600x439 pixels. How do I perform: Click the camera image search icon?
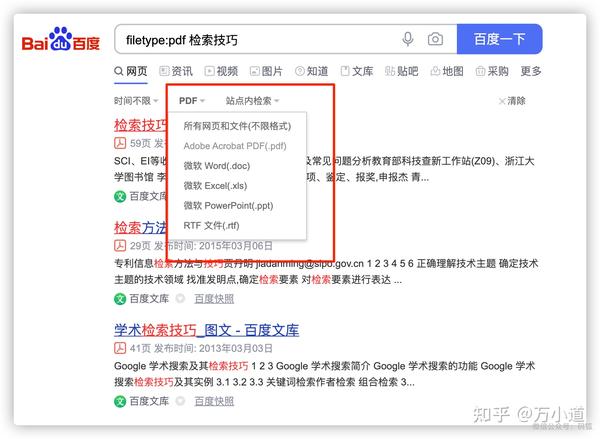coord(435,39)
